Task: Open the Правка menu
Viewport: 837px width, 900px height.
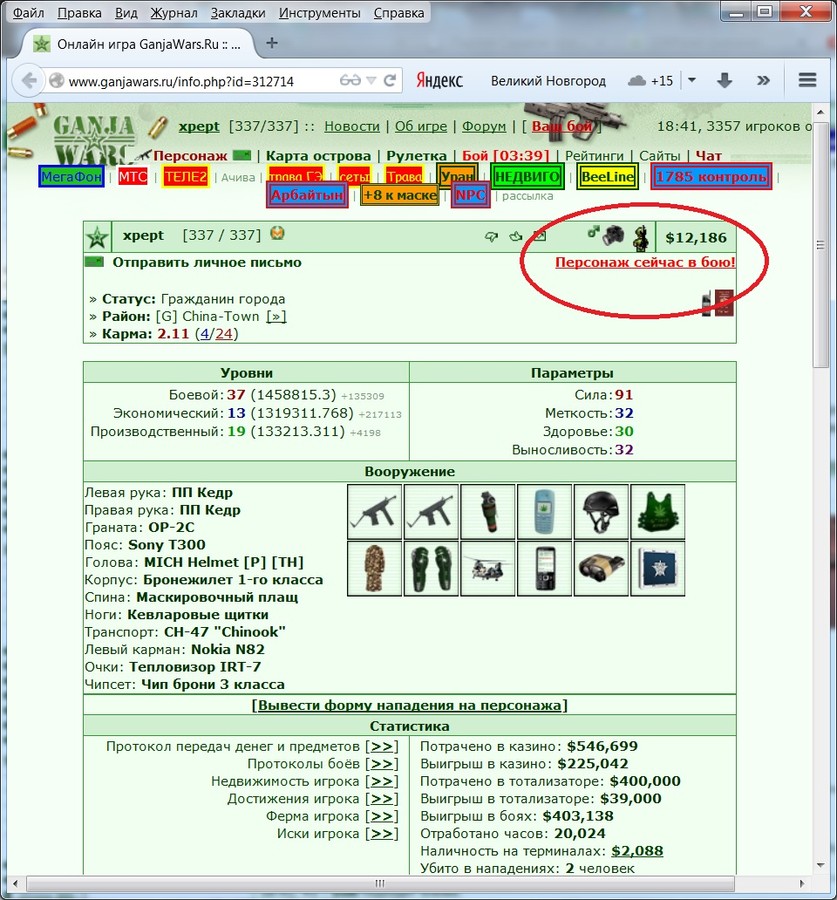Action: pyautogui.click(x=79, y=13)
